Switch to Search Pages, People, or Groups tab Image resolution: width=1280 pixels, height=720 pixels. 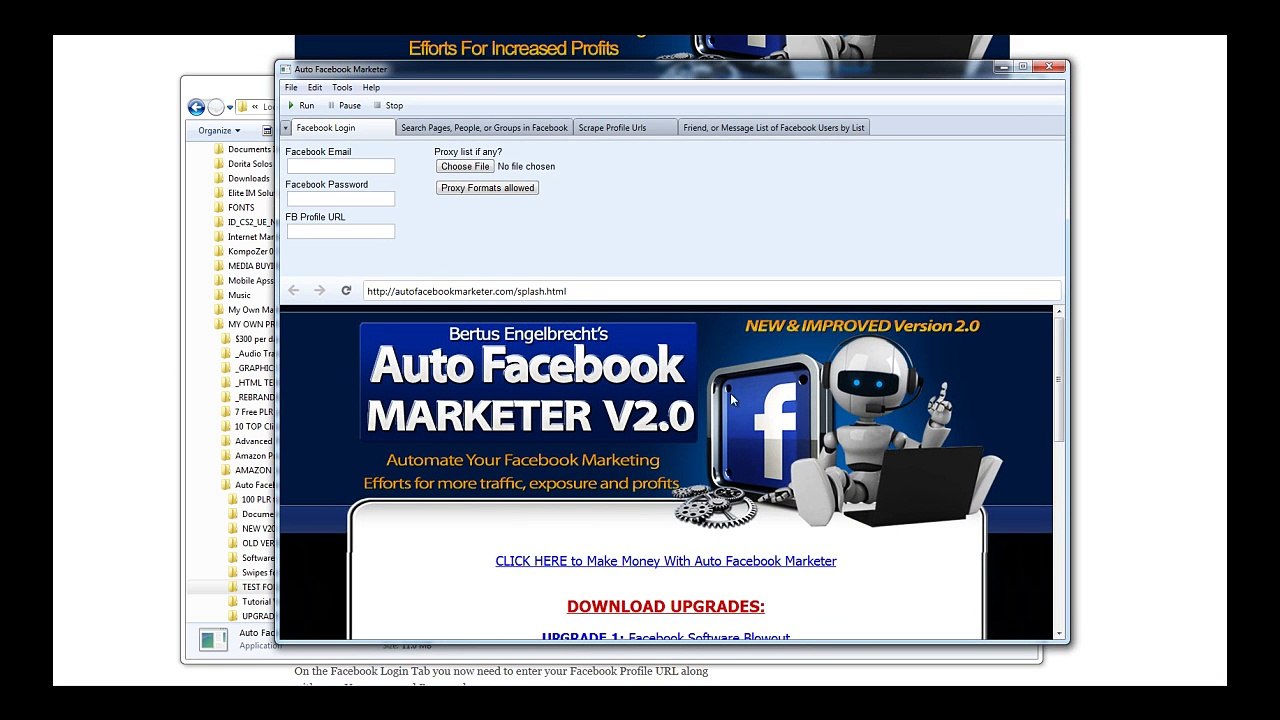point(484,128)
